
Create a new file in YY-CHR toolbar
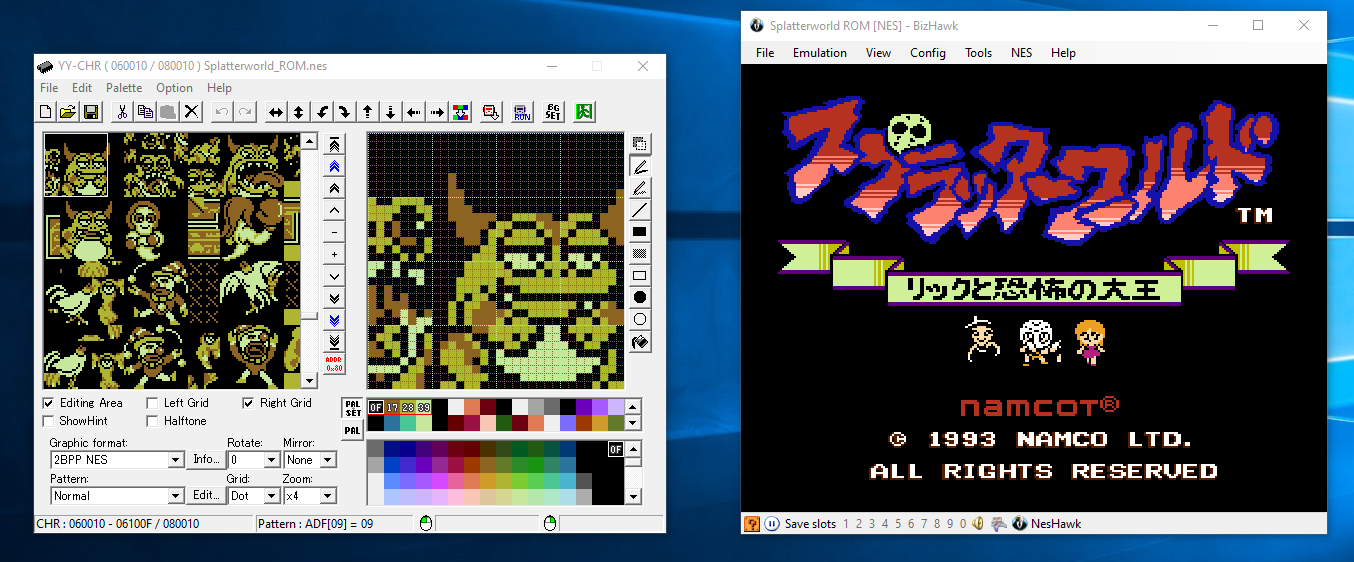pos(46,112)
